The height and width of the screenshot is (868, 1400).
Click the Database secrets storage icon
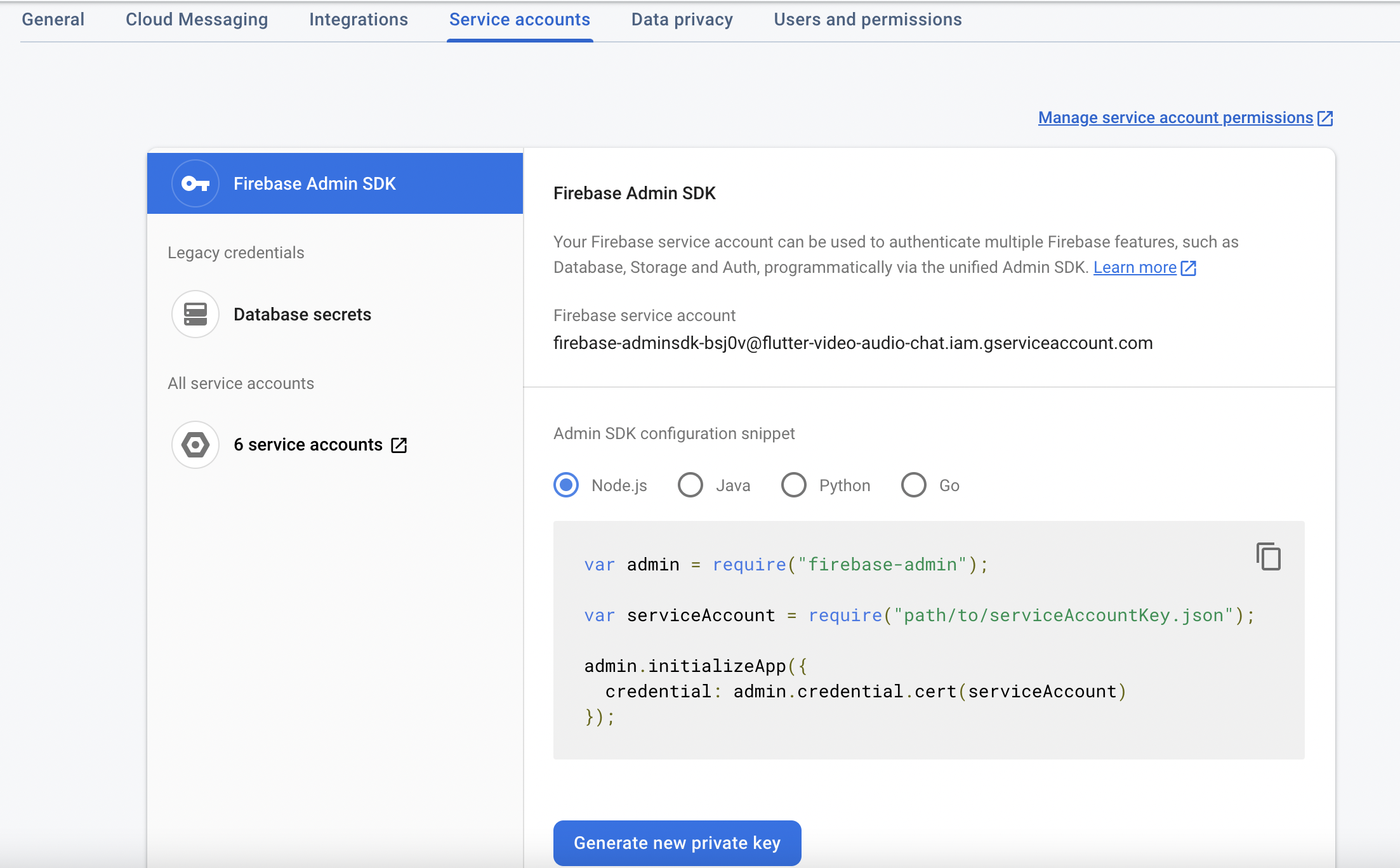195,314
